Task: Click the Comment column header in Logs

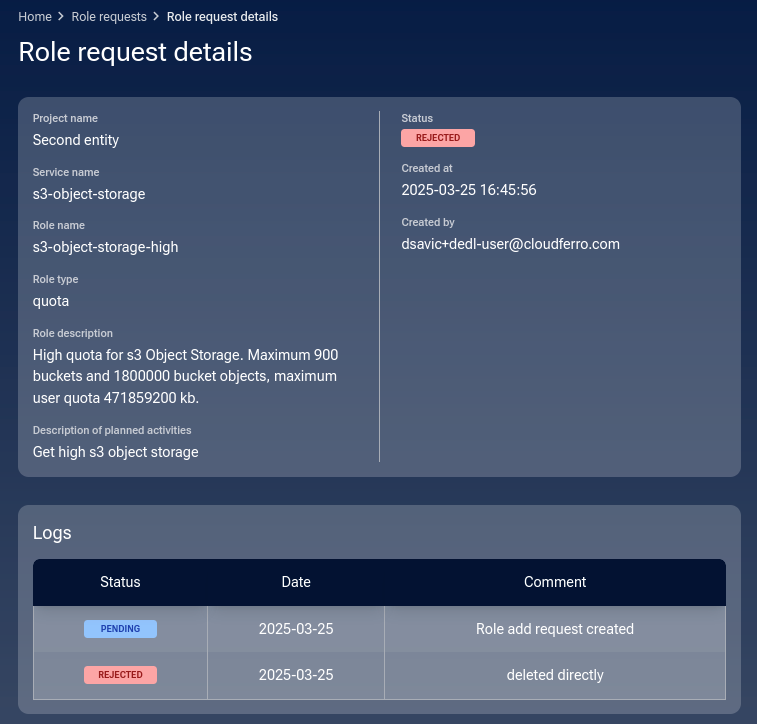Action: coord(555,582)
